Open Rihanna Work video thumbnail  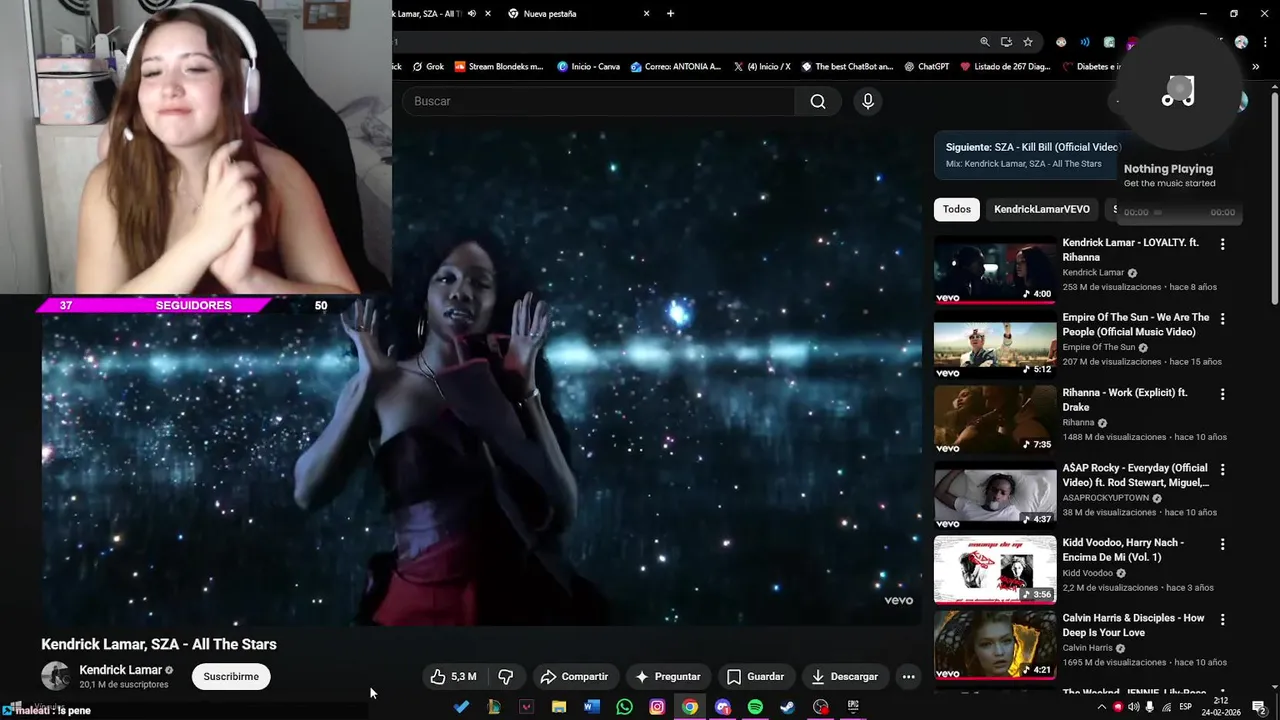(x=995, y=420)
